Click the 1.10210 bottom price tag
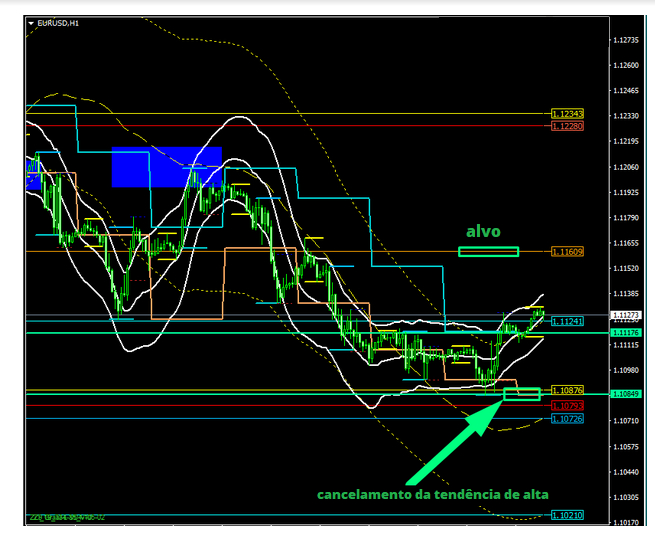 click(567, 515)
